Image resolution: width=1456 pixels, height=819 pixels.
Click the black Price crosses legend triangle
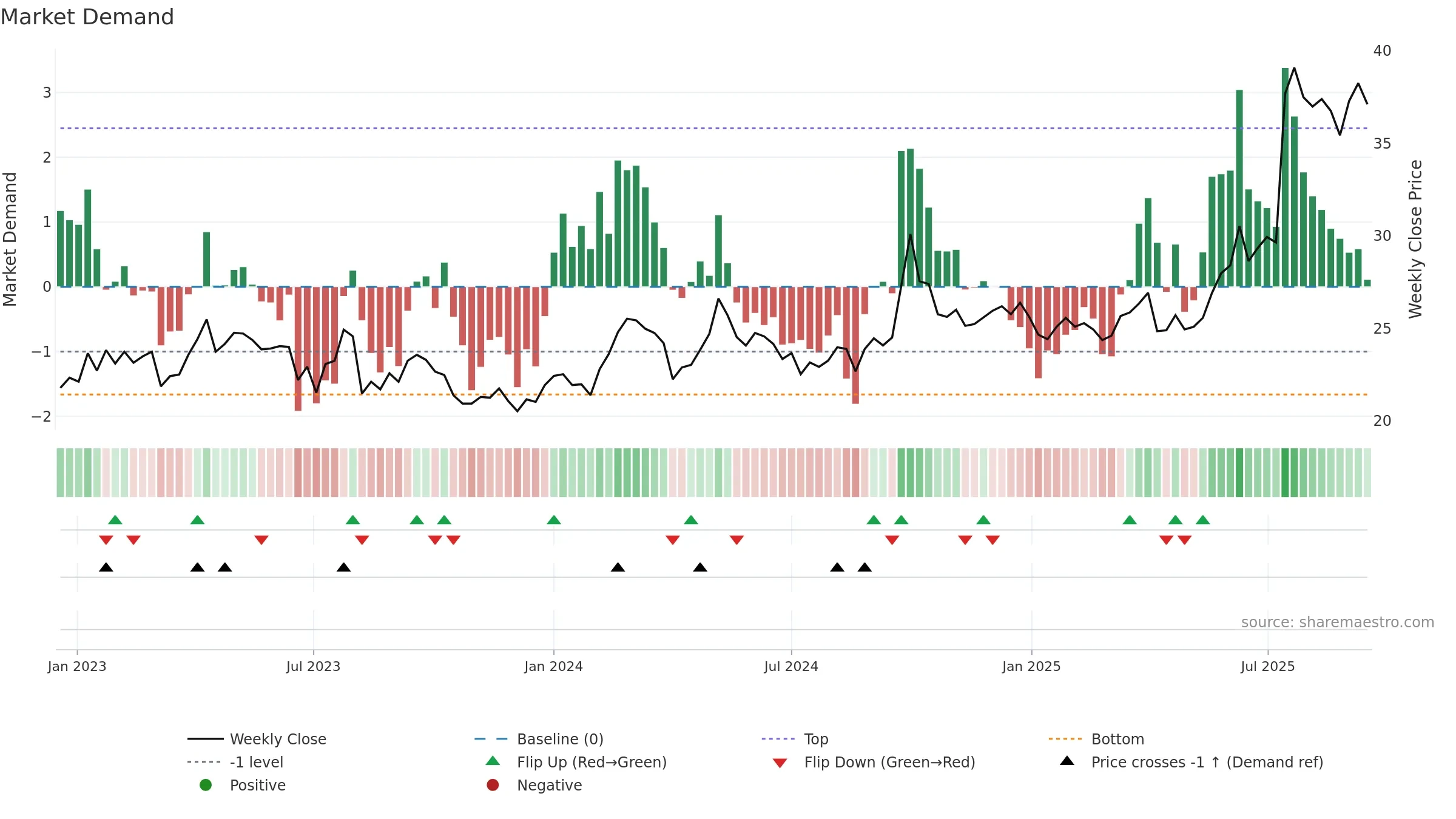(1067, 761)
